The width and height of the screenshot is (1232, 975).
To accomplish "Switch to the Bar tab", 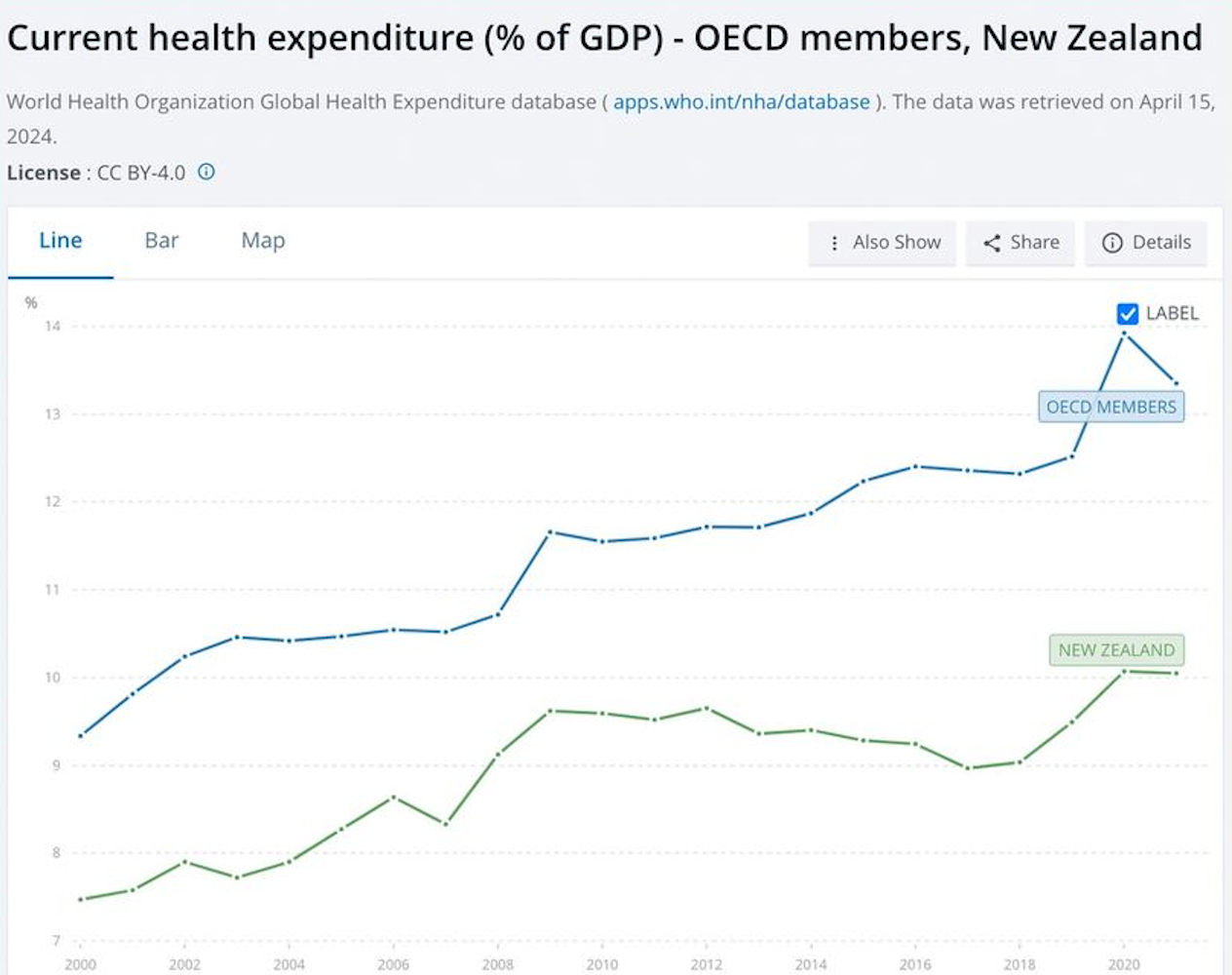I will tap(162, 241).
